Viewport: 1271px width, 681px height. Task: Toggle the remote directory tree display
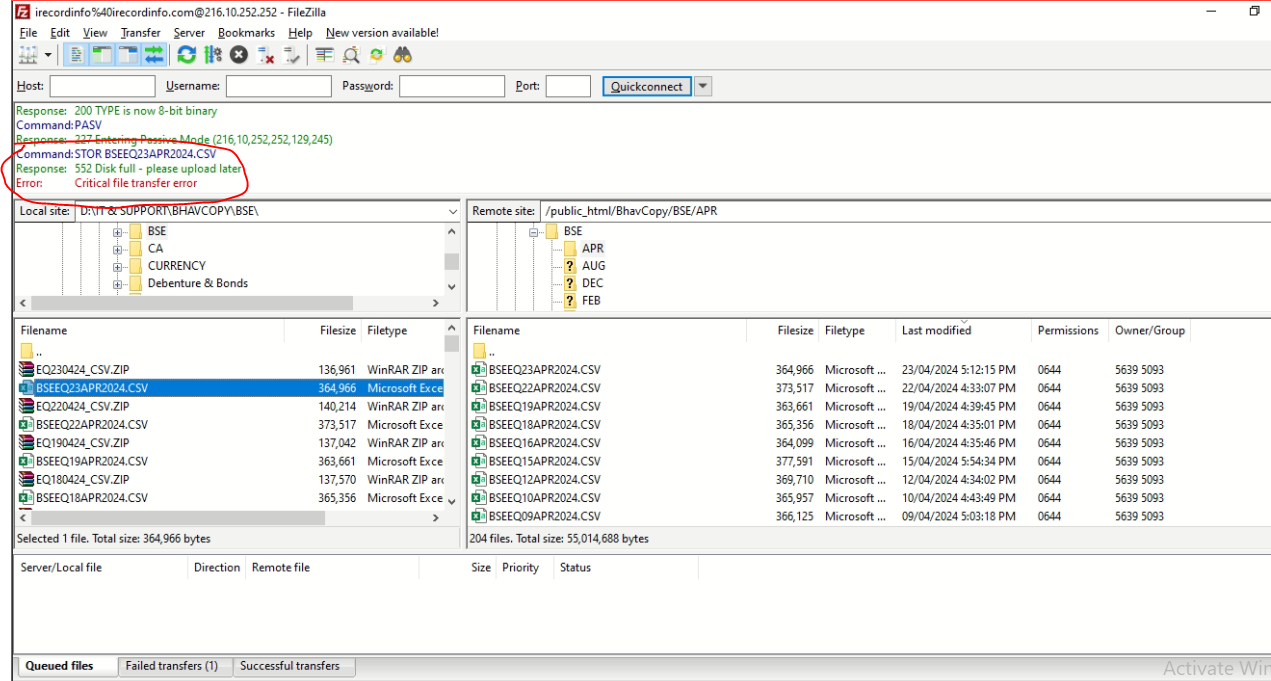point(128,55)
